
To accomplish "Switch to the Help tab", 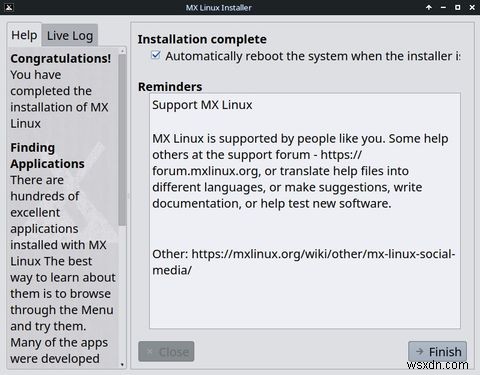I will point(24,35).
